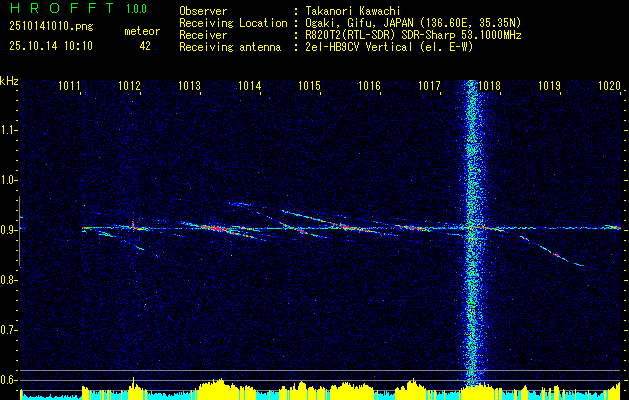Click the 1011 time axis marker
Viewport: 629px width, 400px height.
click(69, 85)
